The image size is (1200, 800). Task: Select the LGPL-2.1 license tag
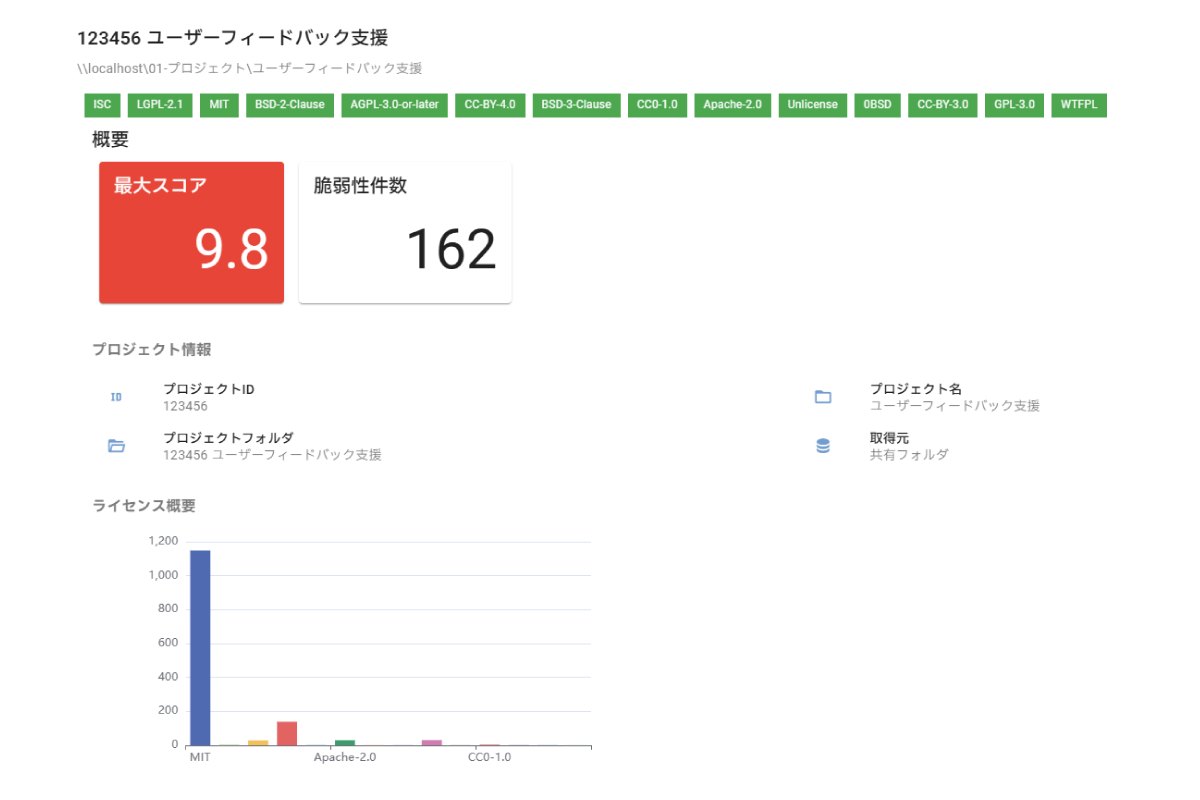[160, 105]
